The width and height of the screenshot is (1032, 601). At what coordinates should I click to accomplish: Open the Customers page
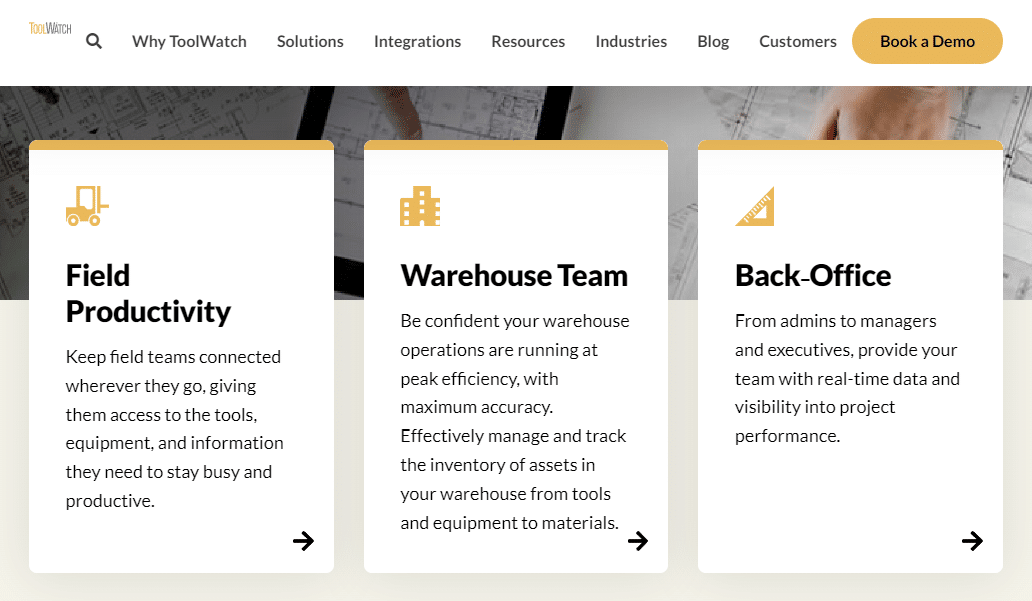[797, 41]
